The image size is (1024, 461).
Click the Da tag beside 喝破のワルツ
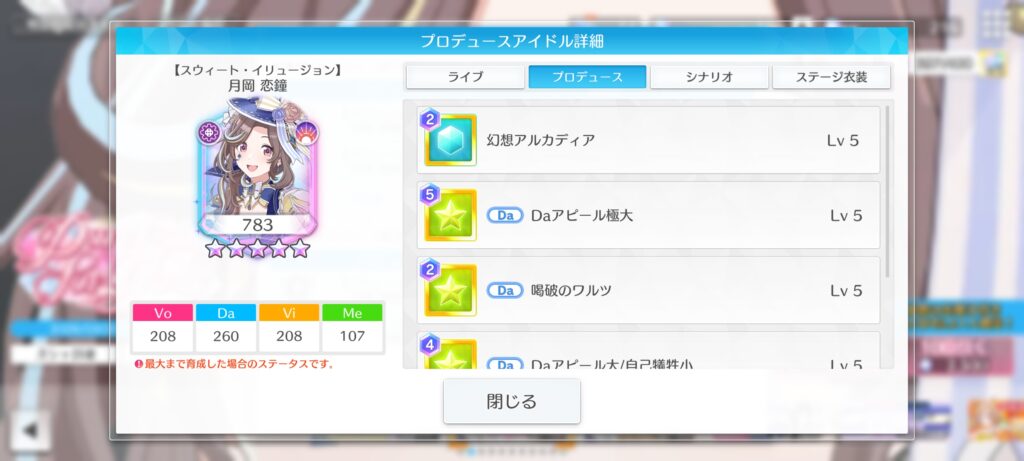pos(505,291)
